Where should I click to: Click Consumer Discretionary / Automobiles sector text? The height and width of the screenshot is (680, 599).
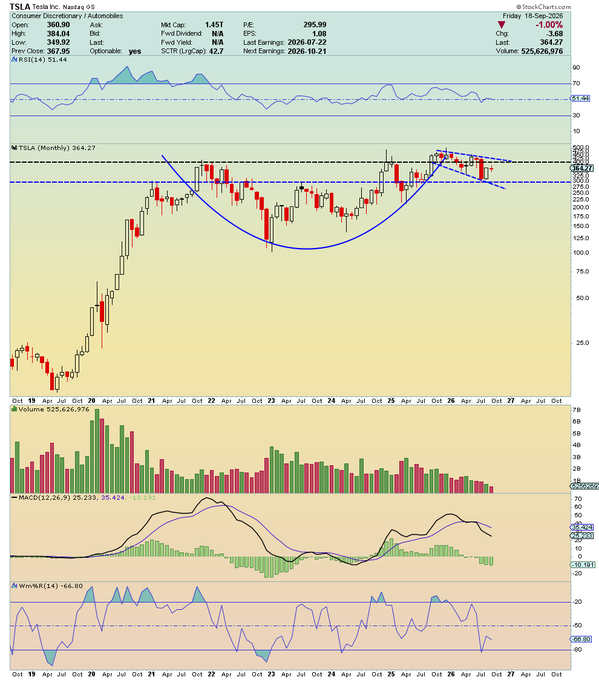pos(67,16)
